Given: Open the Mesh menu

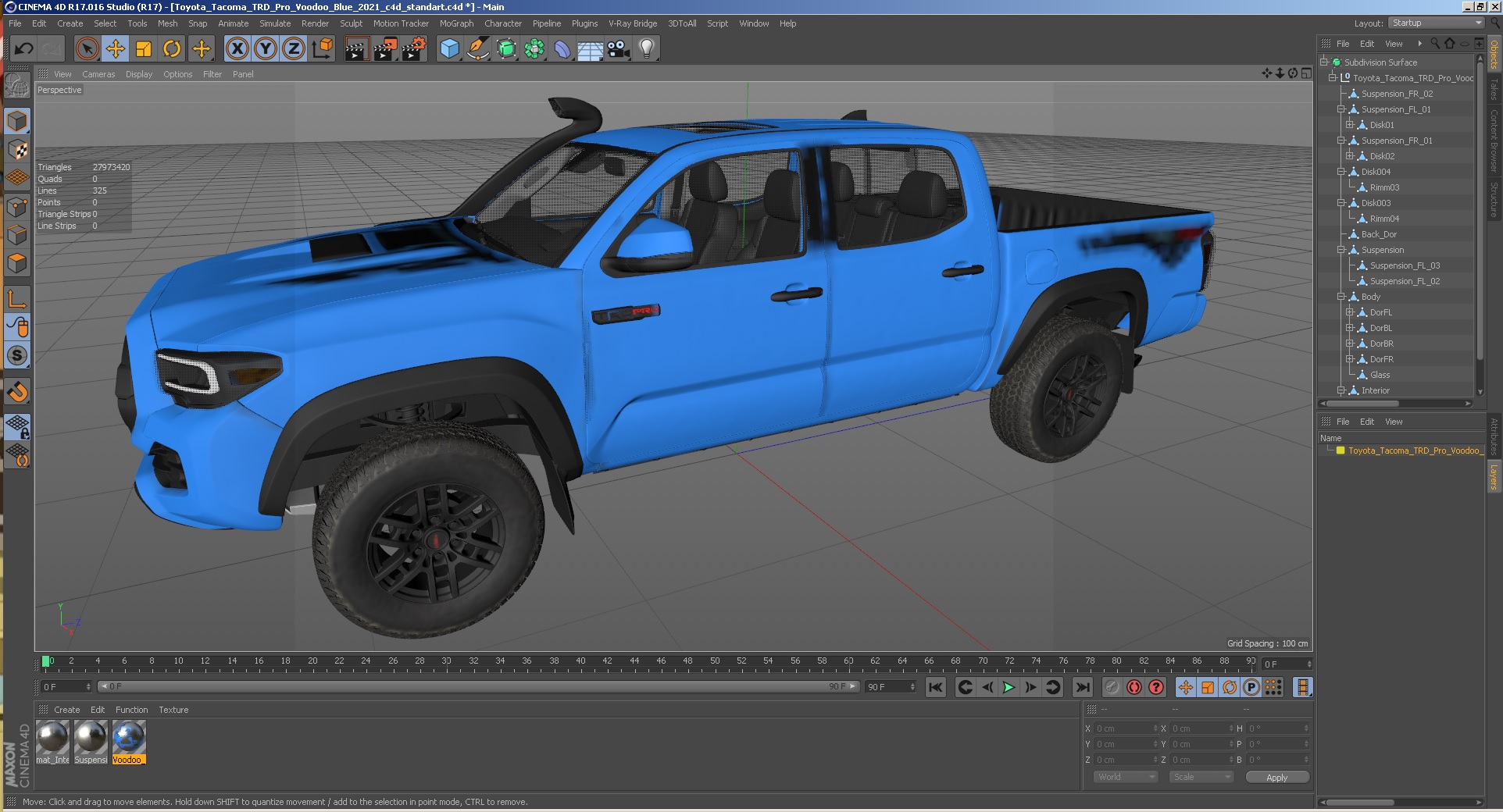Looking at the screenshot, I should pos(167,23).
